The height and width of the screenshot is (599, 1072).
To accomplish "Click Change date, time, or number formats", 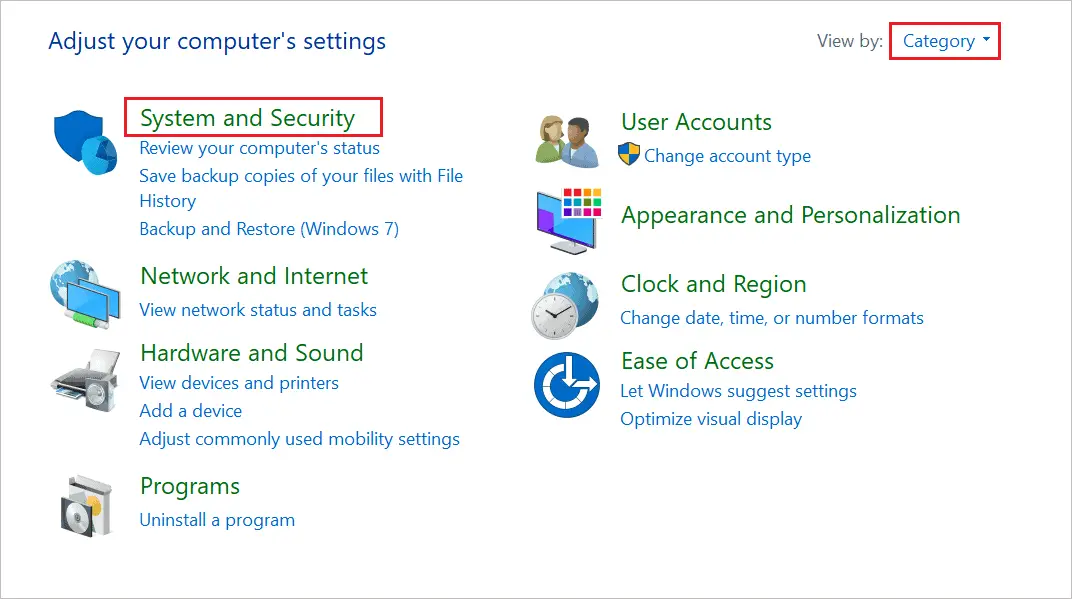I will click(x=772, y=317).
